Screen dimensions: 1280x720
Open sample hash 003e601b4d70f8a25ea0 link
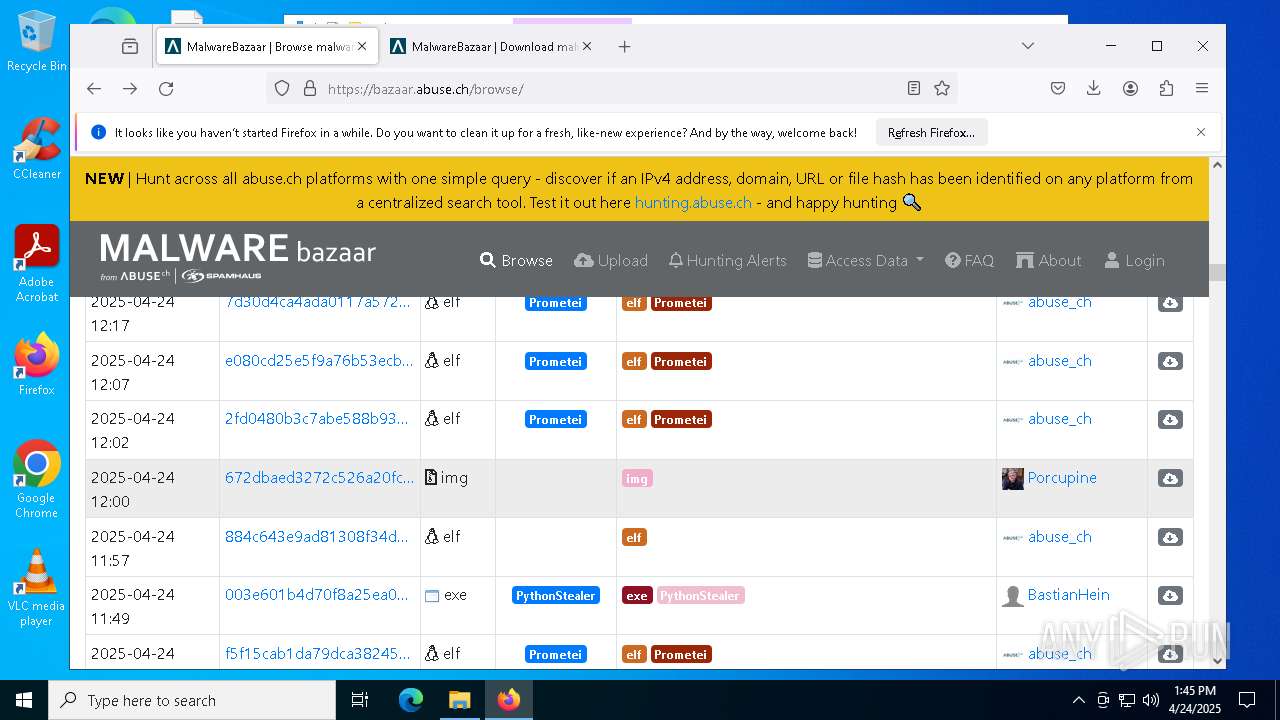[316, 594]
